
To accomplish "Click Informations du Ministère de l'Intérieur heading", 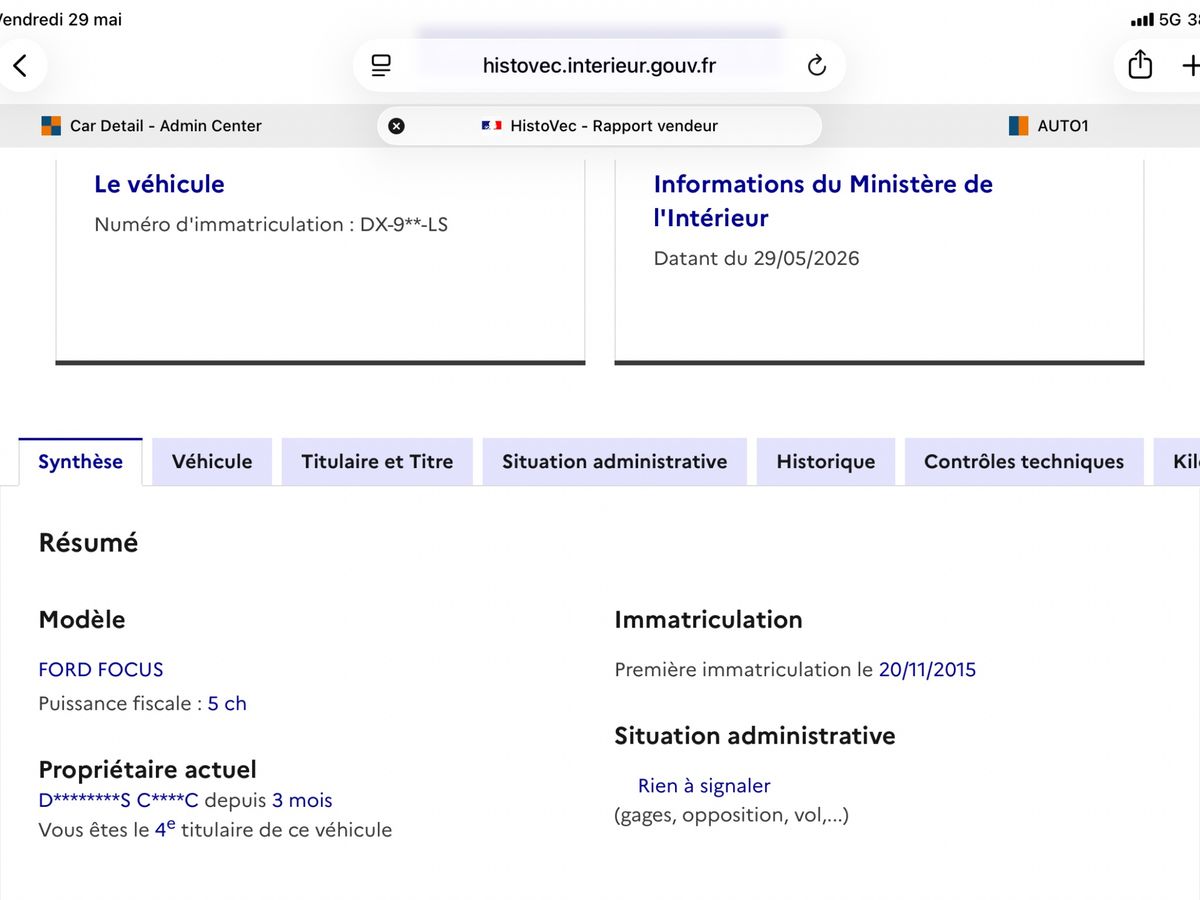I will [x=823, y=201].
